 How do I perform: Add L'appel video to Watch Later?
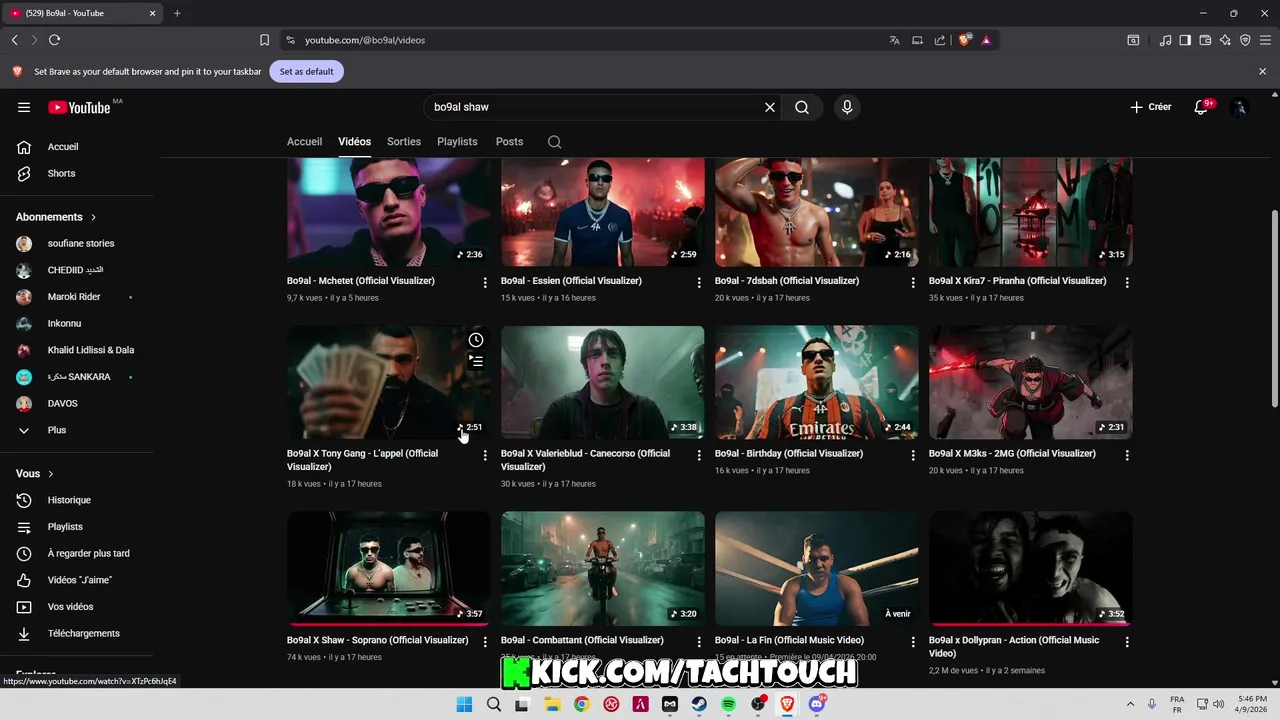pyautogui.click(x=476, y=340)
